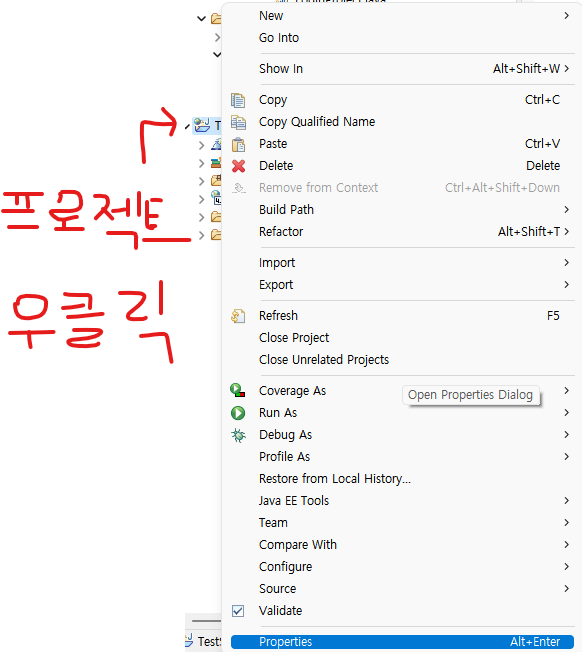Click the Copy Qualified Name label

point(317,122)
